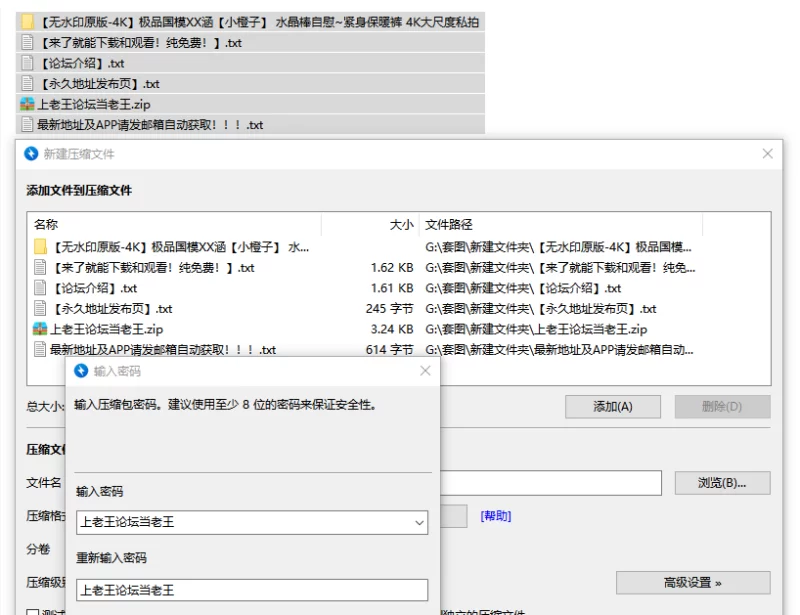The width and height of the screenshot is (800, 615).
Task: Click the 添加(A) button
Action: coord(613,407)
